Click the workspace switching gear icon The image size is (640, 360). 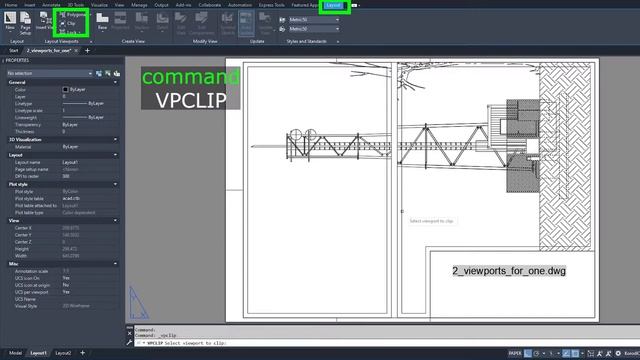pos(618,353)
